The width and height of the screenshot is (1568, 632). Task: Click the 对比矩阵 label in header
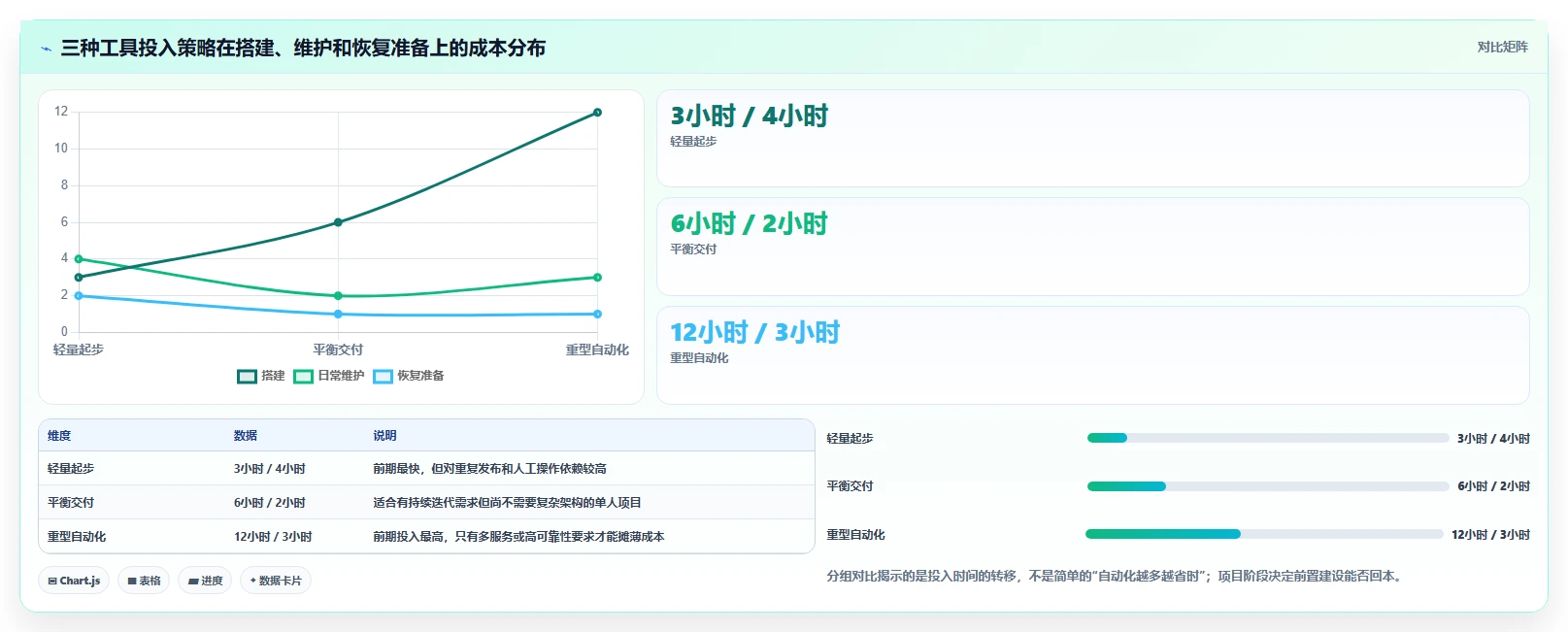(x=1502, y=48)
